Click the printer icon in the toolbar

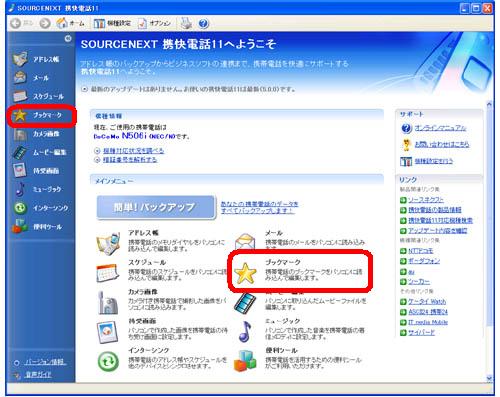coord(186,23)
